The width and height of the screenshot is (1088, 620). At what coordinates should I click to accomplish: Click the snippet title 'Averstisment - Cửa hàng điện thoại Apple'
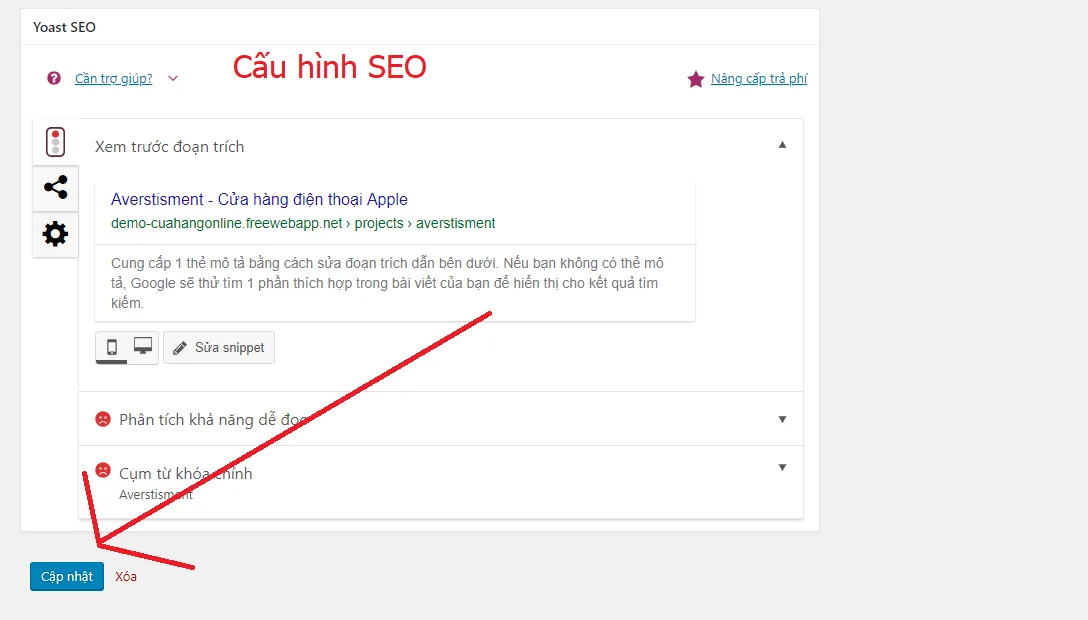[259, 199]
